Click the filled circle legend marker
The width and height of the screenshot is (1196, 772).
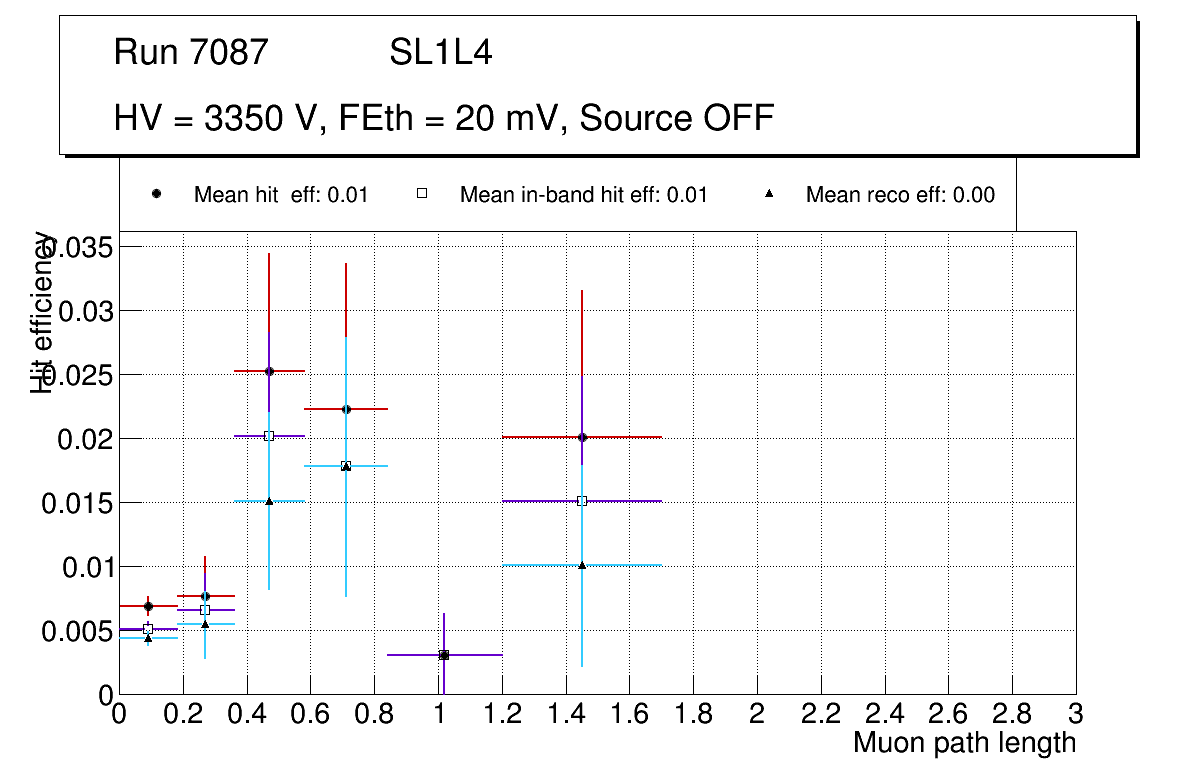click(156, 194)
